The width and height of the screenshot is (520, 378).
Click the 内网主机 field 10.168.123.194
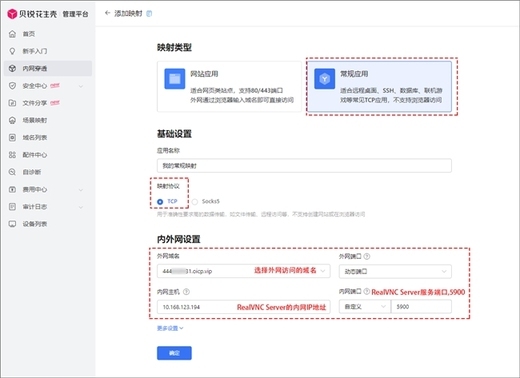[244, 307]
